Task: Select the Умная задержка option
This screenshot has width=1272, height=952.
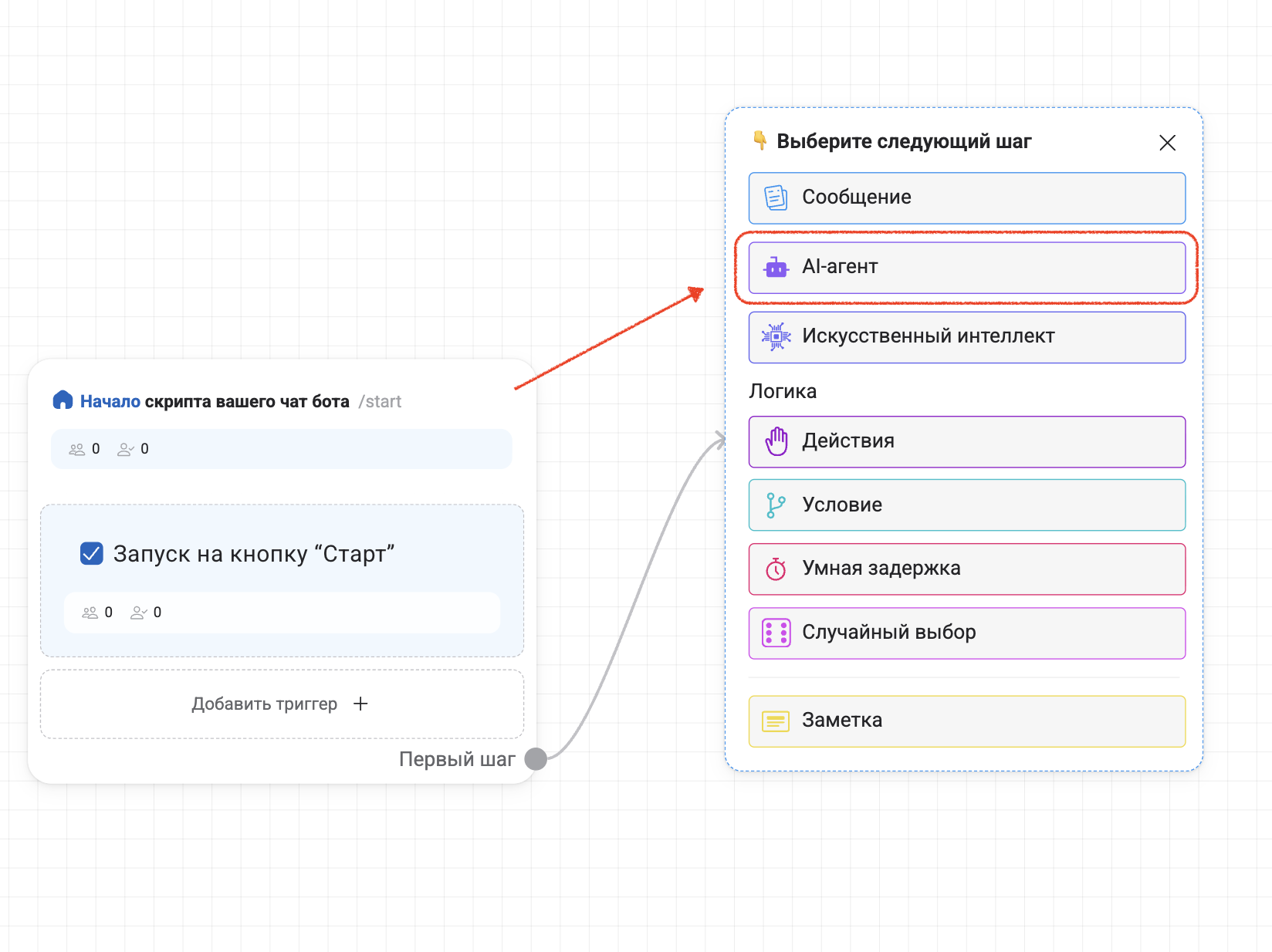Action: 966,569
